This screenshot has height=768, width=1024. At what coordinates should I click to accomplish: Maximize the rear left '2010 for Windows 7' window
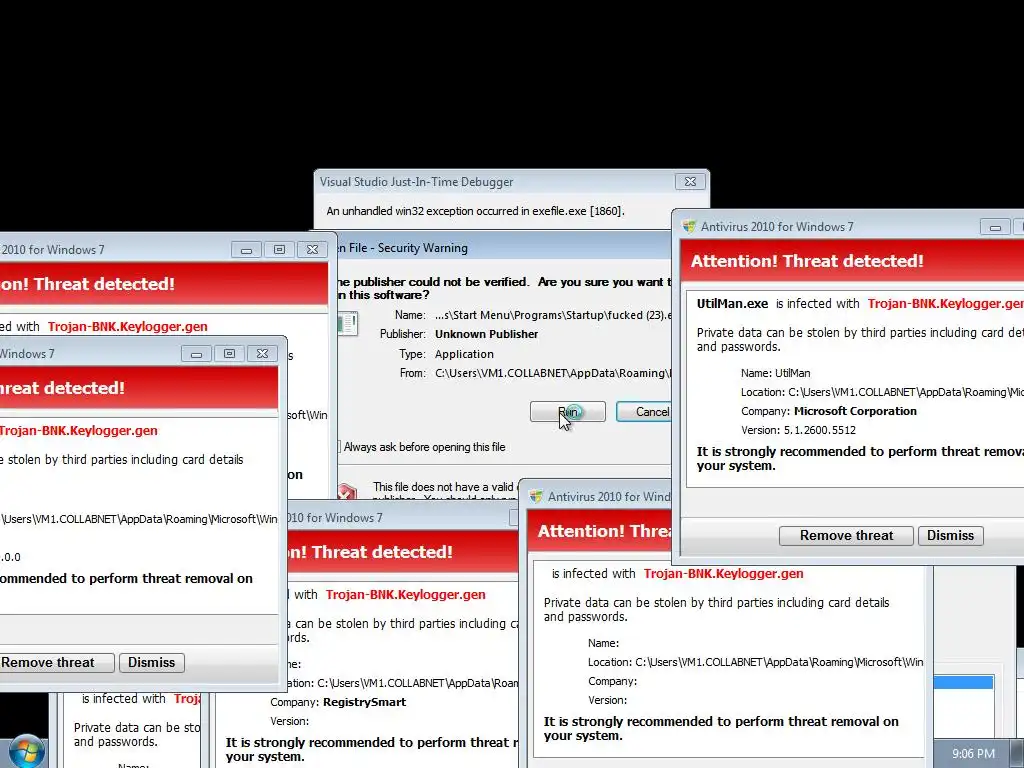pos(280,250)
